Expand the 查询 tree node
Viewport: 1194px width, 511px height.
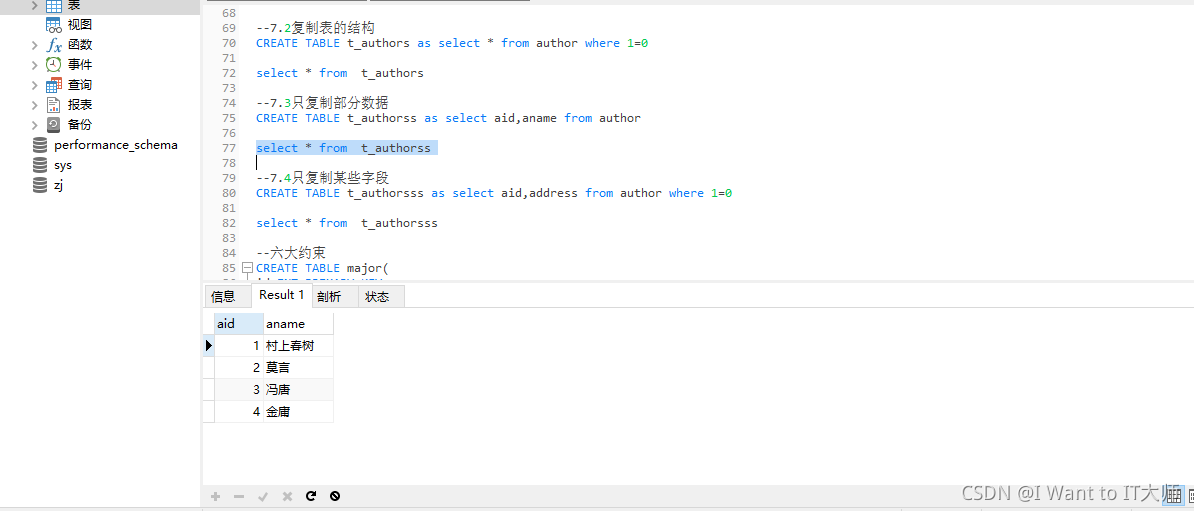(x=34, y=85)
